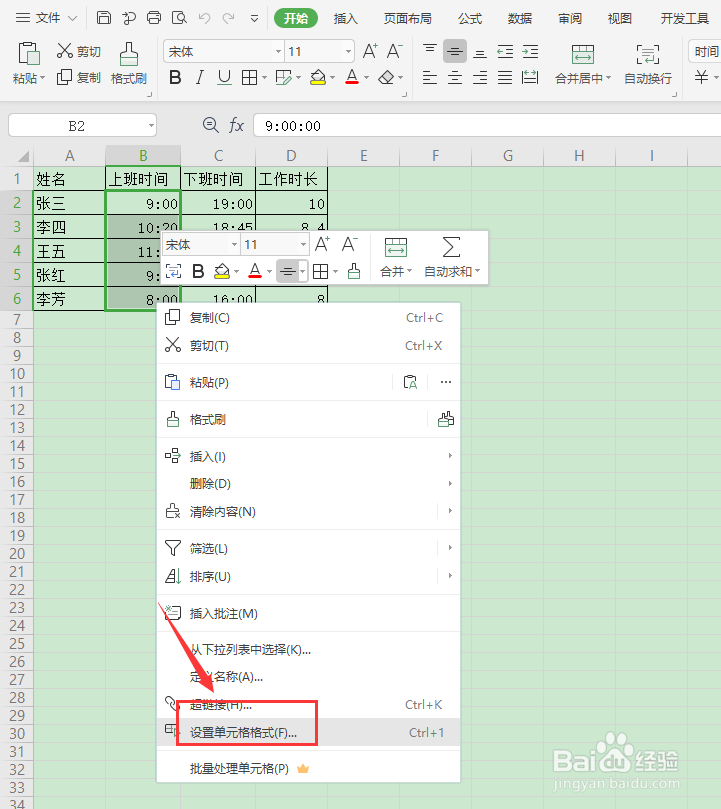This screenshot has width=721, height=809.
Task: Click the Undo arrow icon
Action: (x=204, y=19)
